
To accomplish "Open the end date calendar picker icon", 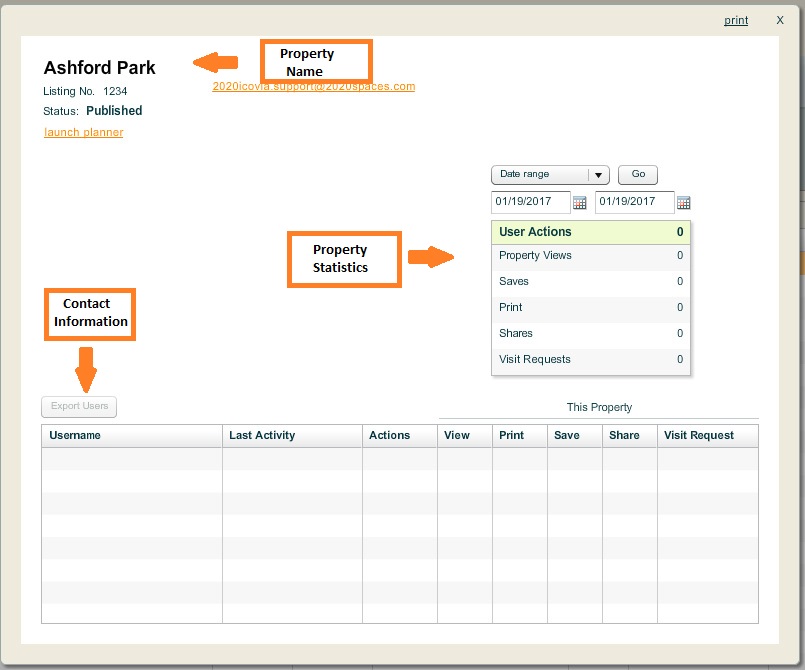I will 684,203.
